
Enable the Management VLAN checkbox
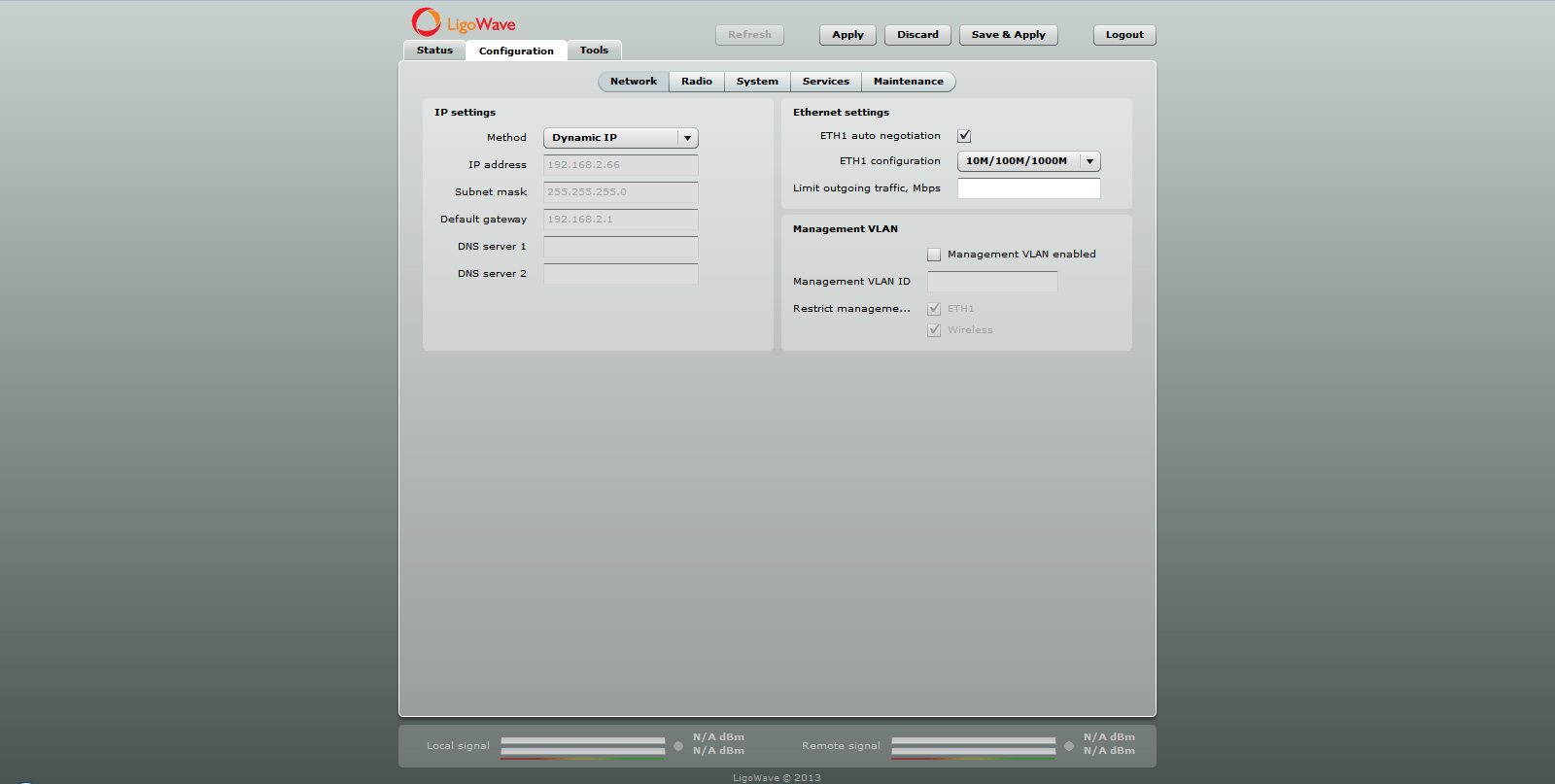934,255
